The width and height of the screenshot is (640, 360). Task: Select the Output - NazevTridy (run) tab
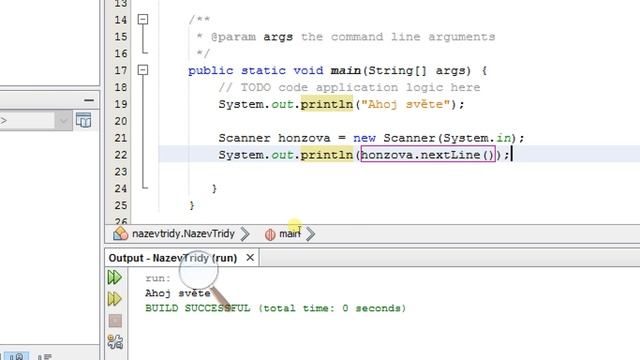tap(173, 258)
